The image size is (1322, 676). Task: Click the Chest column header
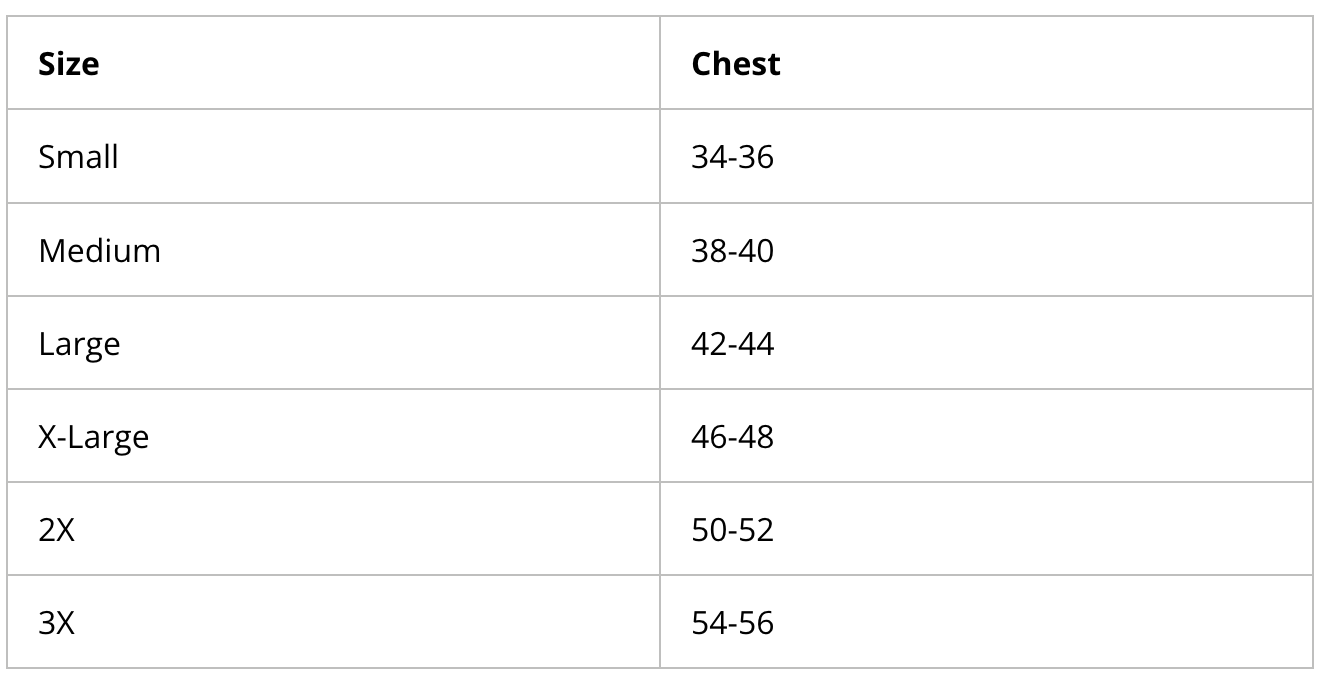735,64
